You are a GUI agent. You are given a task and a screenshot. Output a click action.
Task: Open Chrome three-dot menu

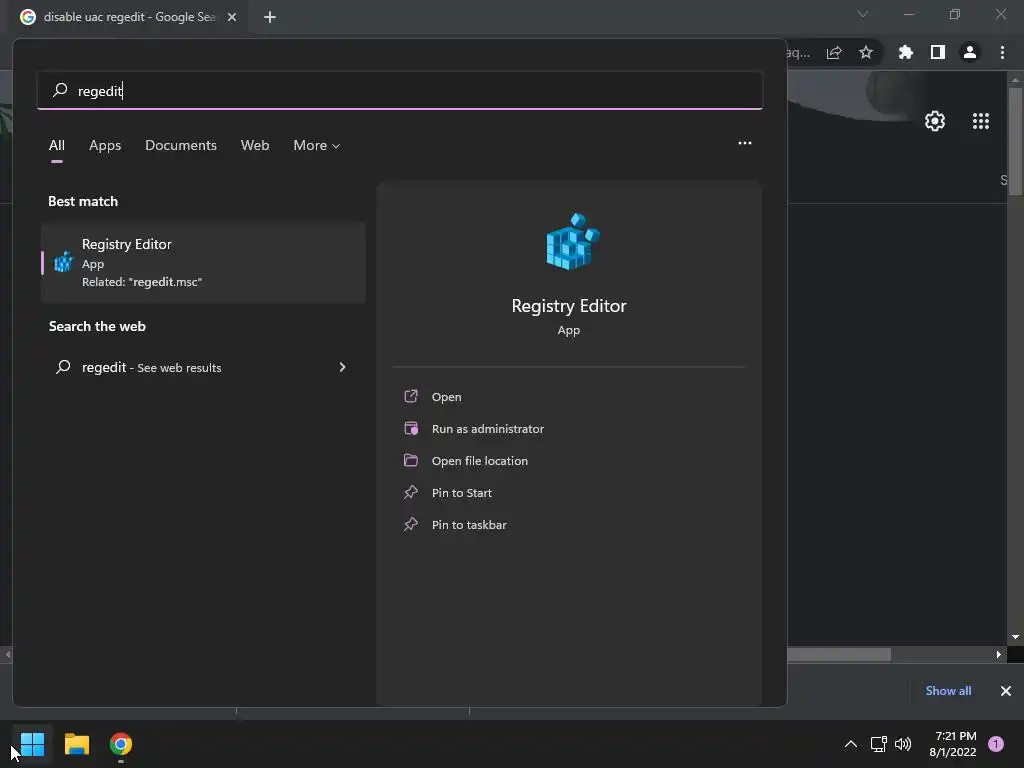coord(1002,52)
